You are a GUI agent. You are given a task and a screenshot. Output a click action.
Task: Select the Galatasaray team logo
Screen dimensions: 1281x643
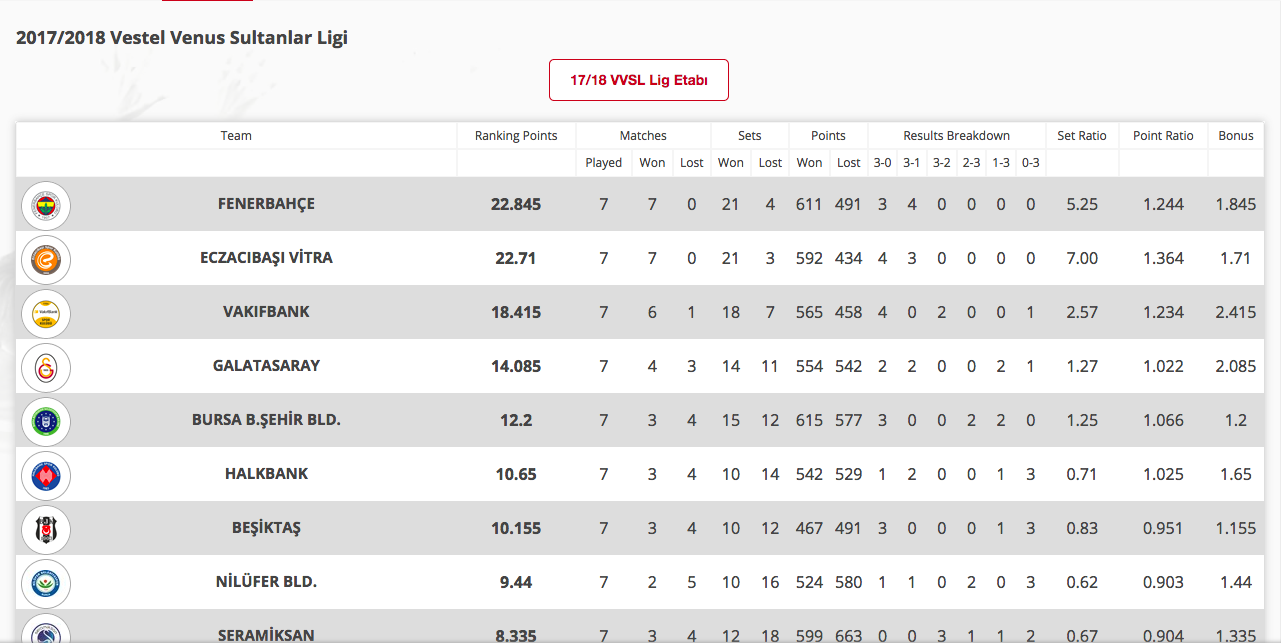pos(46,367)
